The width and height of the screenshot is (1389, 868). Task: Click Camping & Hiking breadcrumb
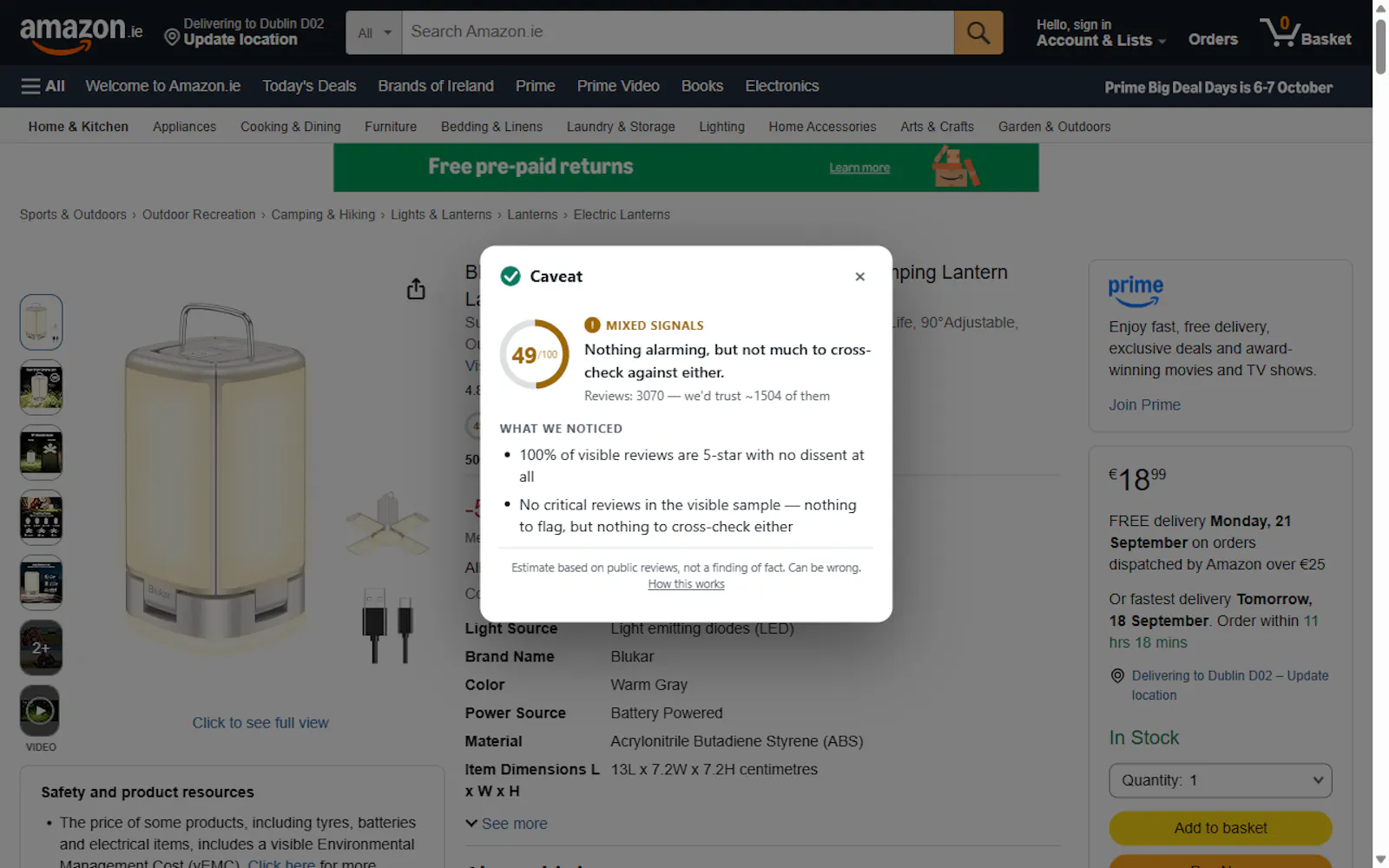pyautogui.click(x=323, y=214)
